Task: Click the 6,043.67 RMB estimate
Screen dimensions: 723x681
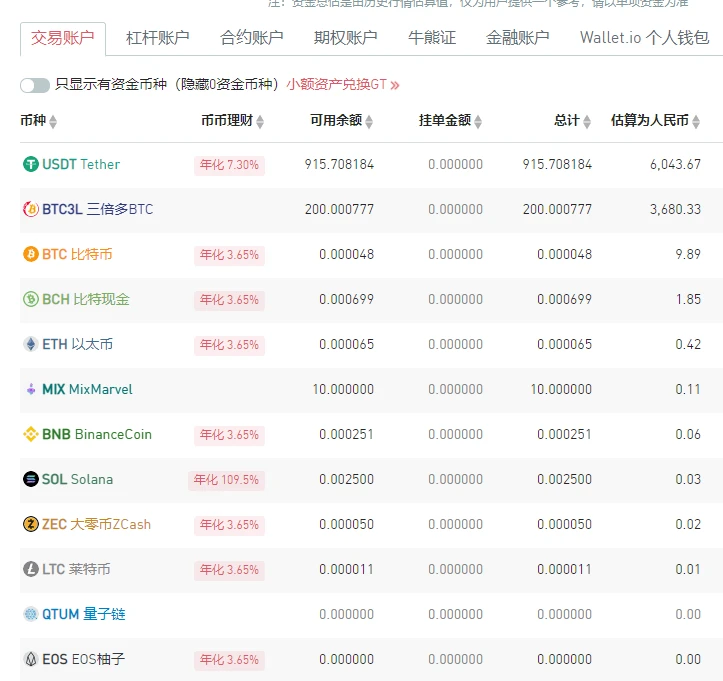Action: click(x=676, y=164)
